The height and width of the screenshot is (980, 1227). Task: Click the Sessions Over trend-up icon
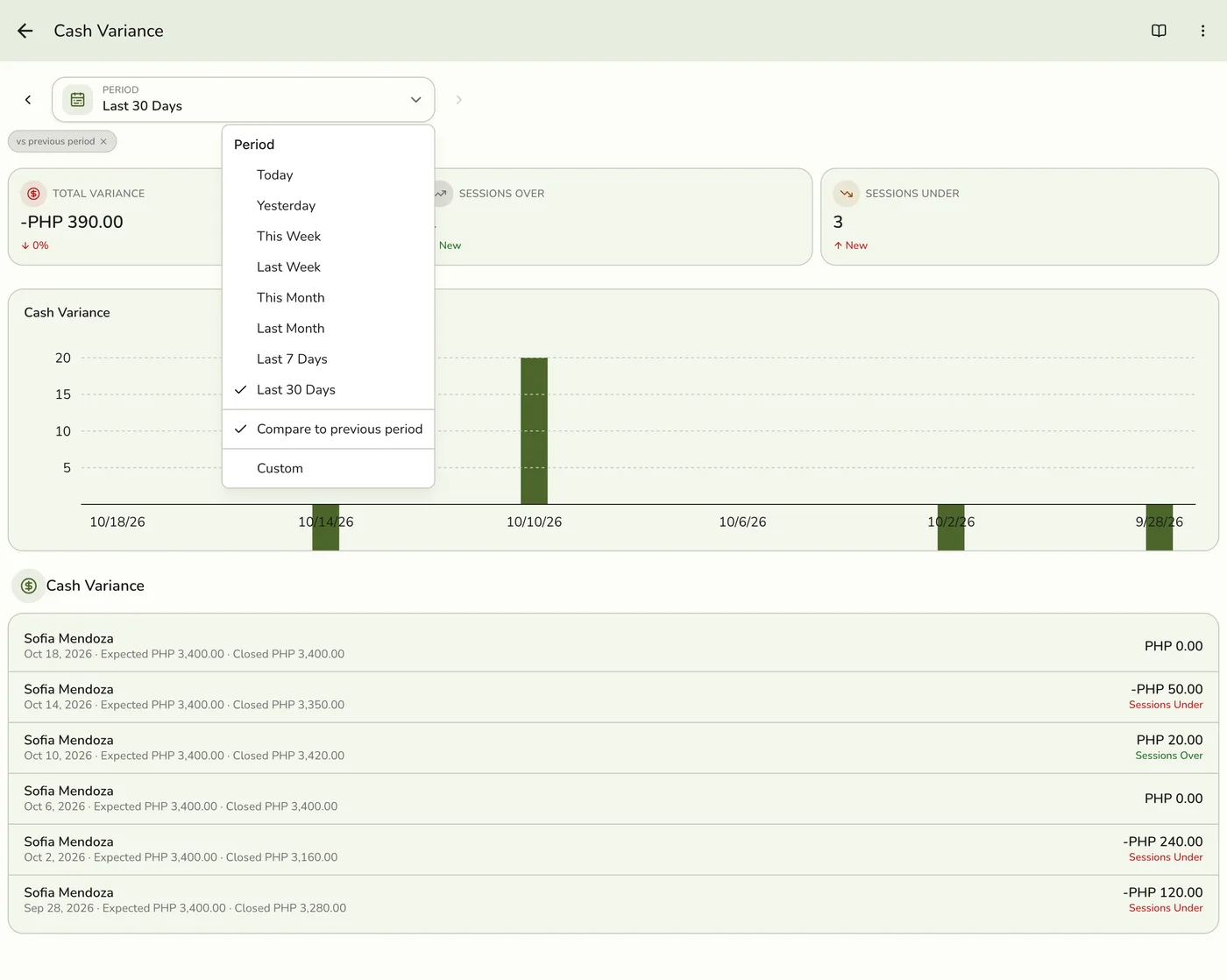tap(441, 194)
